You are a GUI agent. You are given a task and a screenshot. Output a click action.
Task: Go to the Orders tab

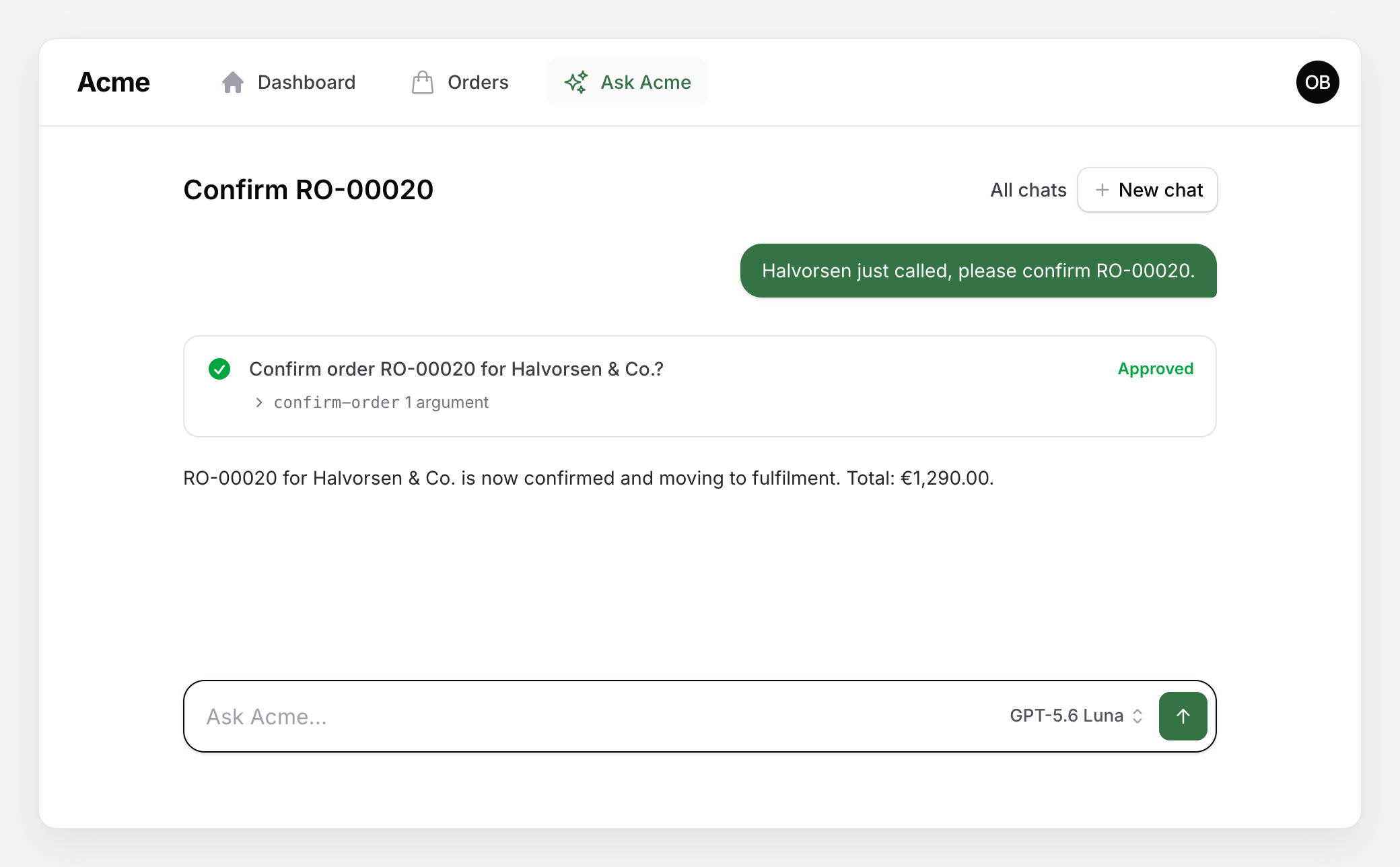[460, 82]
